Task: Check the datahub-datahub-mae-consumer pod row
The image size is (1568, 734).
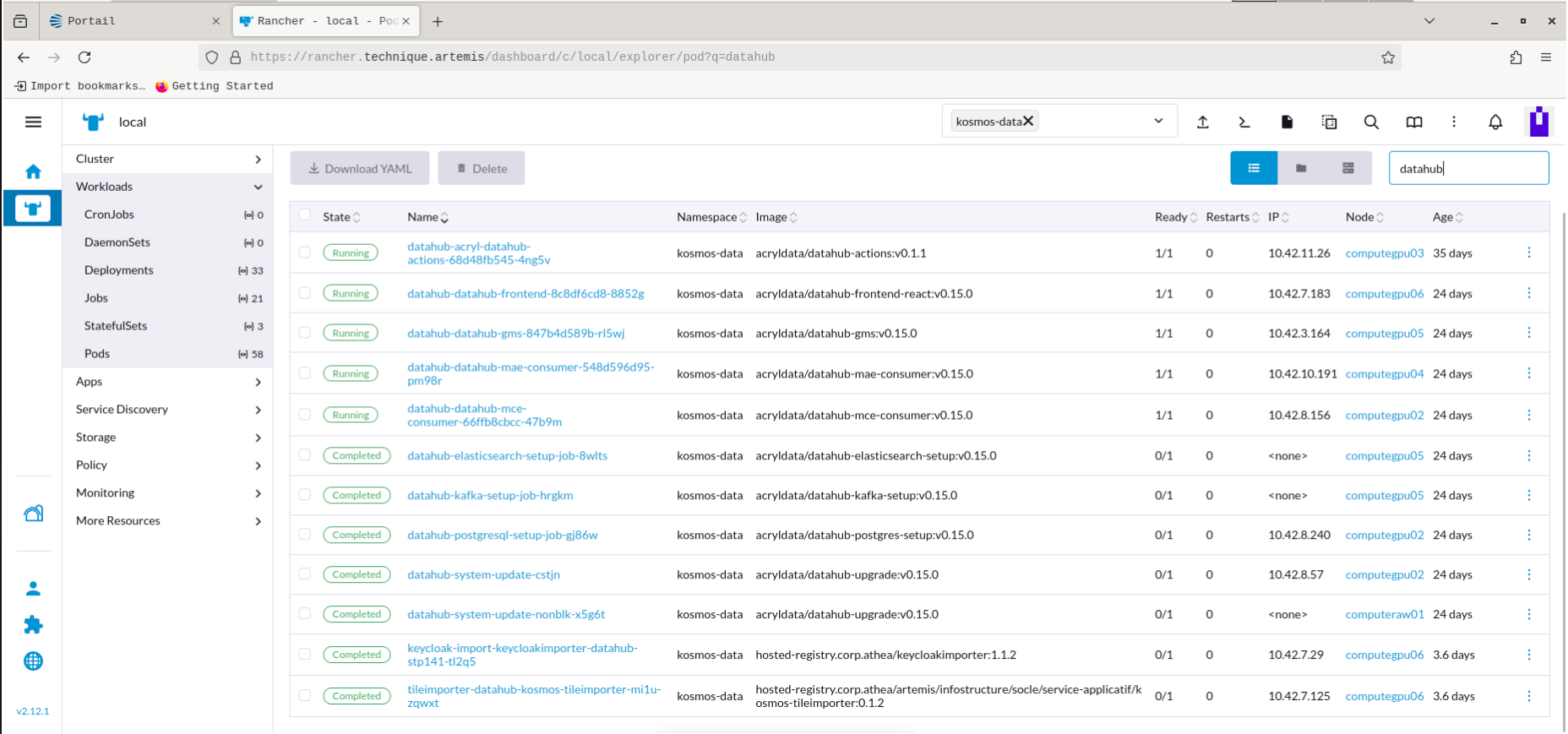Action: coord(305,372)
